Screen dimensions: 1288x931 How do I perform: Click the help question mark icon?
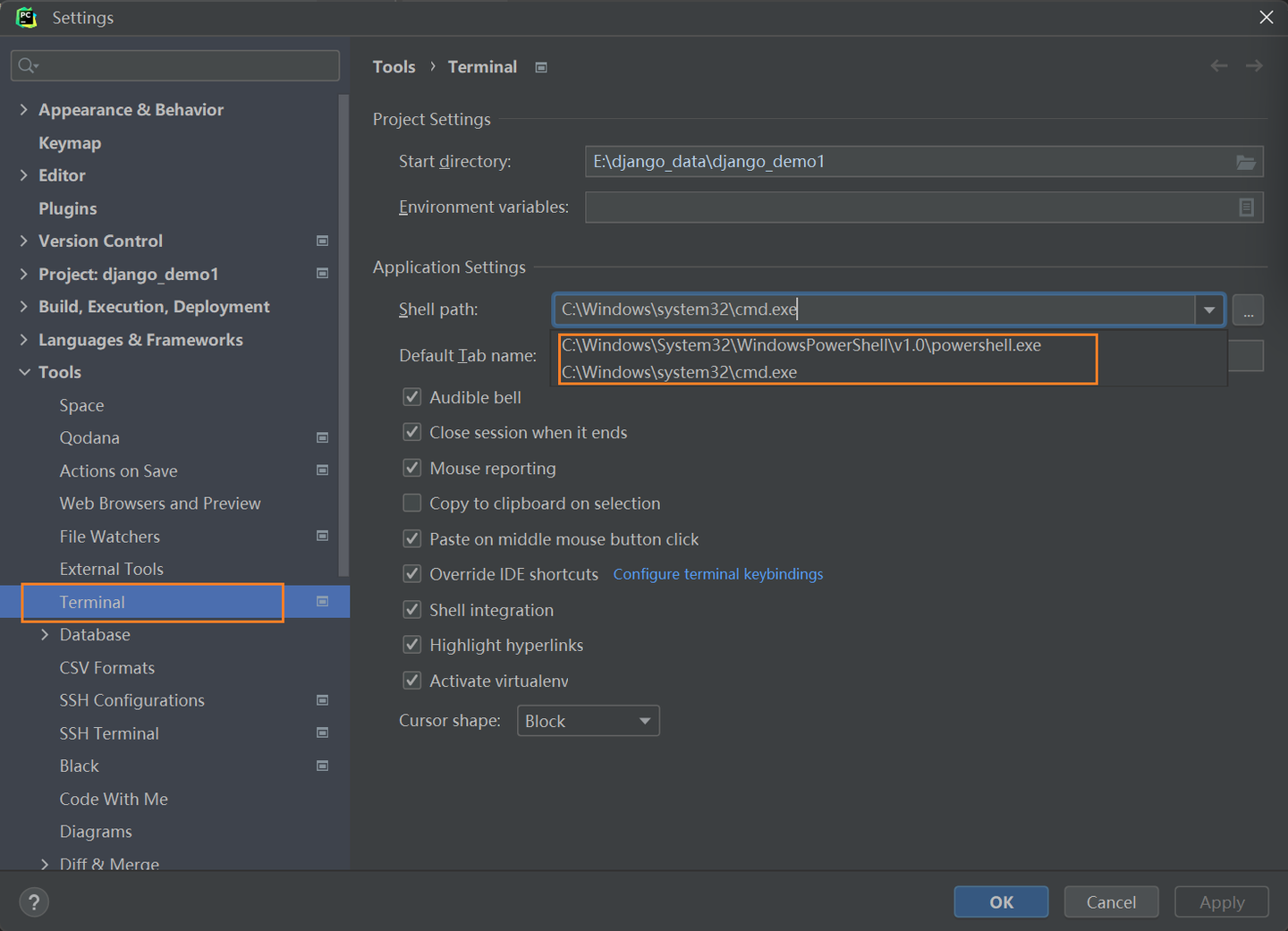click(34, 901)
